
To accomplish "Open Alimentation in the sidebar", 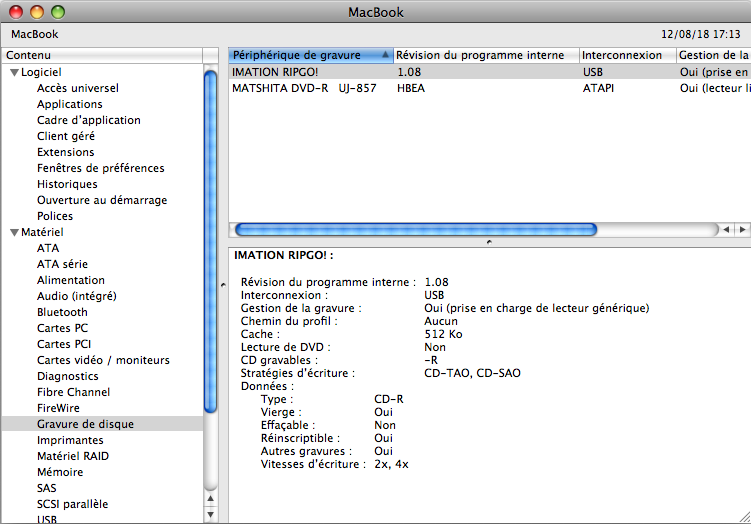I will 71,280.
